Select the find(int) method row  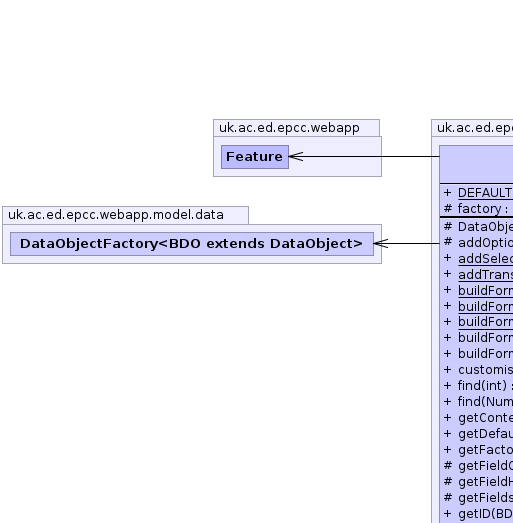pyautogui.click(x=478, y=386)
